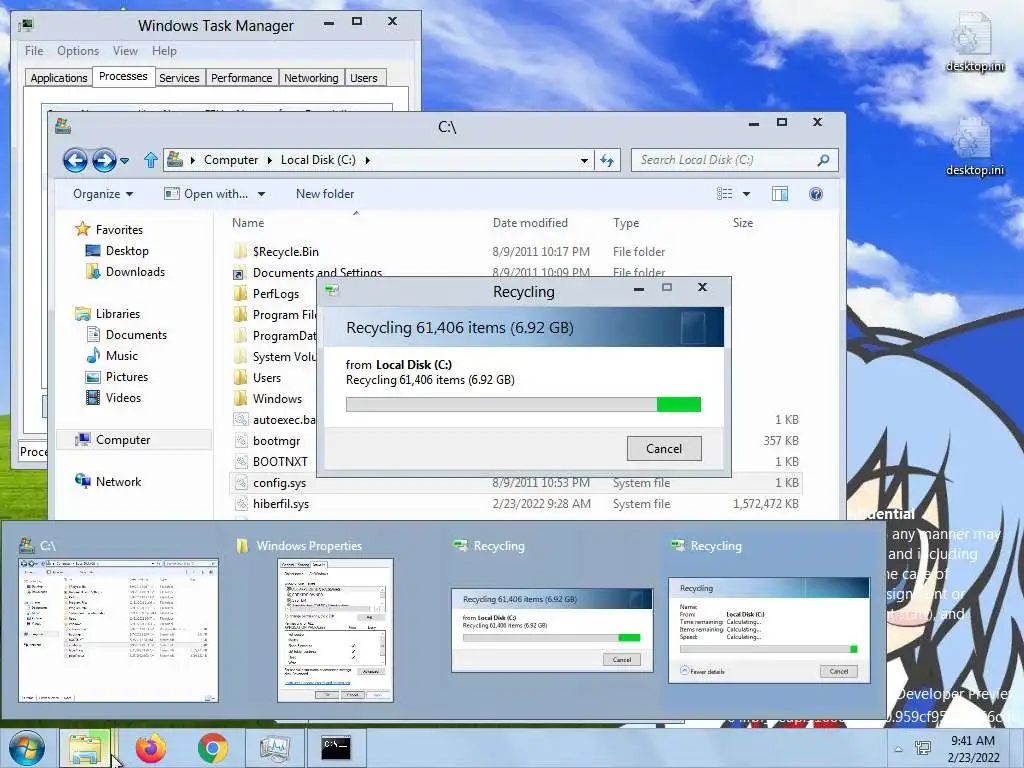The height and width of the screenshot is (768, 1024).
Task: Click Open with... button
Action: 206,194
